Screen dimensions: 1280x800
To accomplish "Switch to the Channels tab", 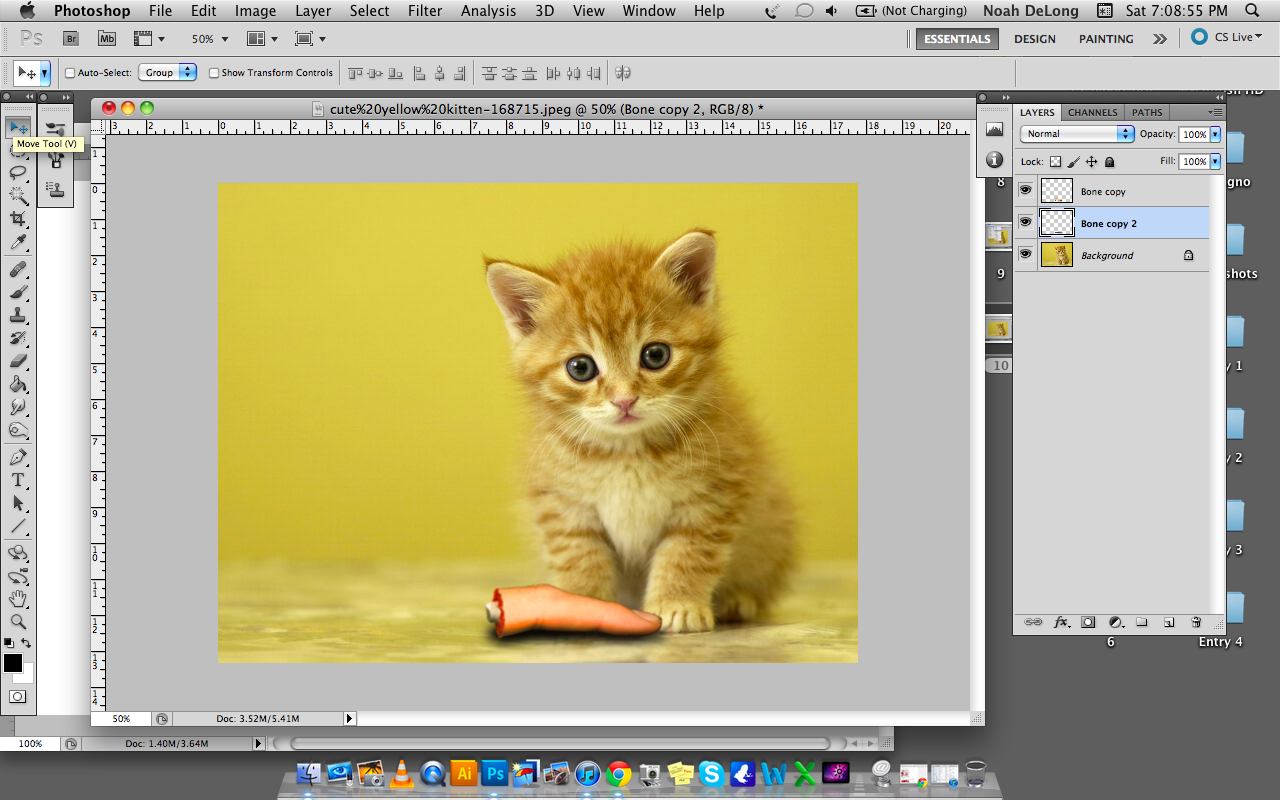I will pos(1092,112).
